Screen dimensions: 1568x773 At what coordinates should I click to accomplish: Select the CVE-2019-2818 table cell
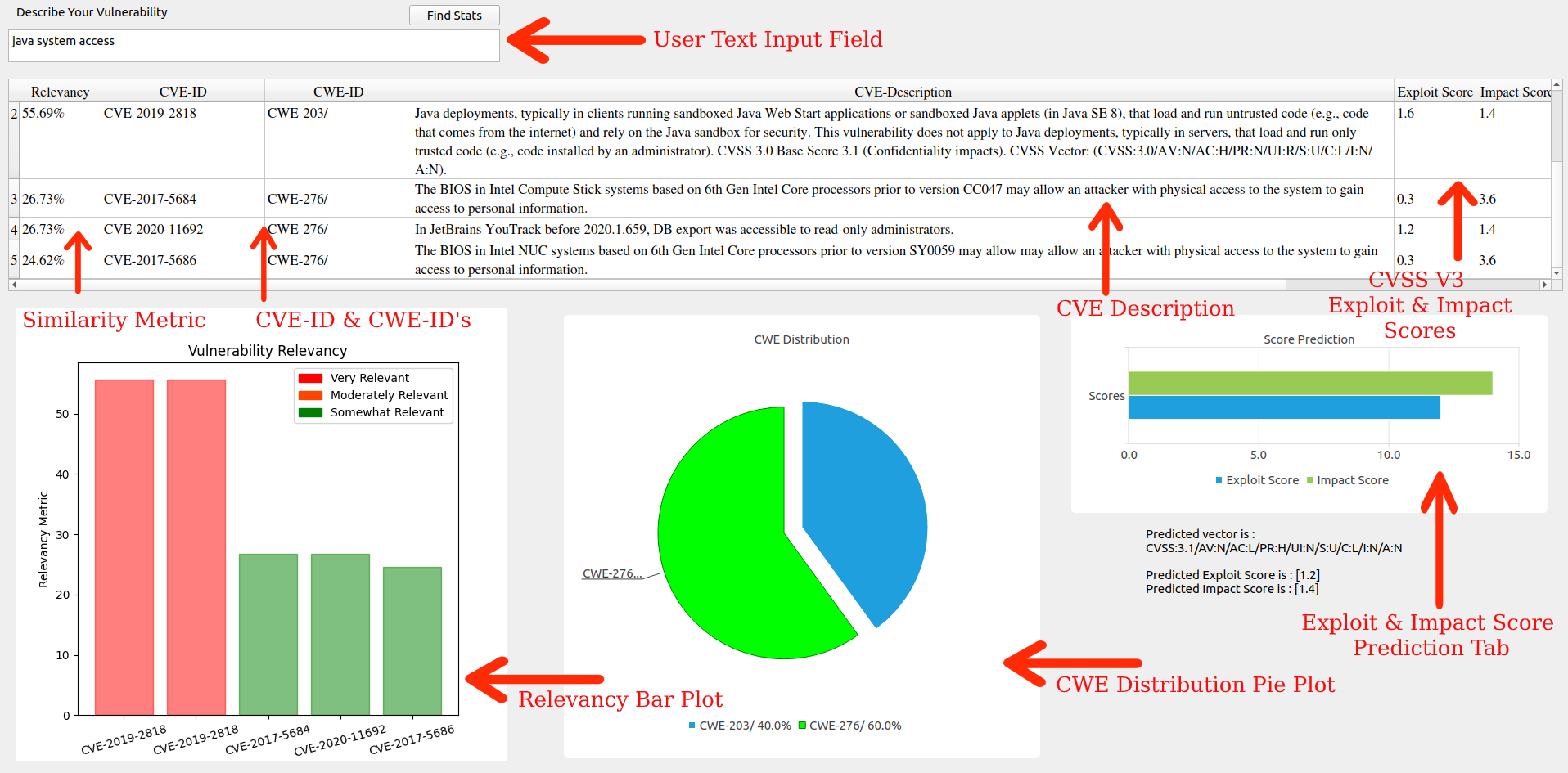[151, 114]
